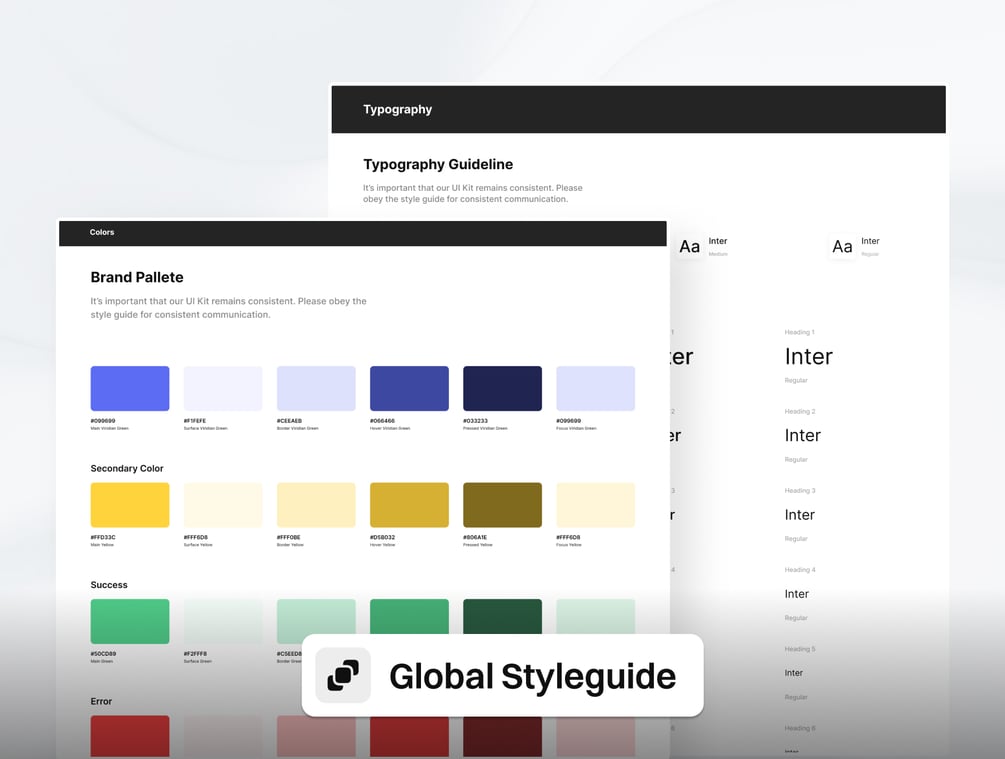
Task: Click the Inter sample under Heading 3
Action: tap(799, 515)
